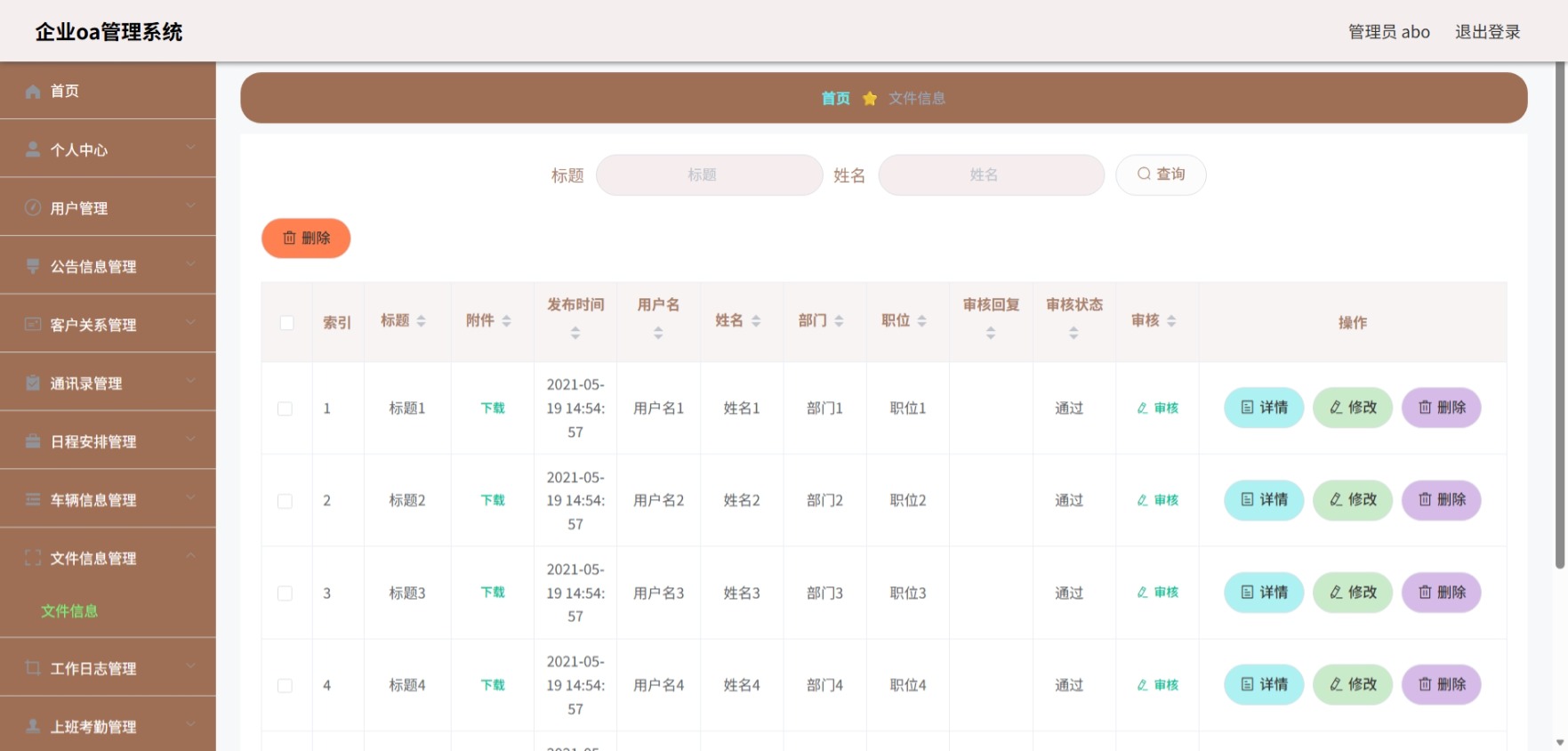Sort by 标题 column arrows
Viewport: 1568px width, 751px height.
click(422, 321)
